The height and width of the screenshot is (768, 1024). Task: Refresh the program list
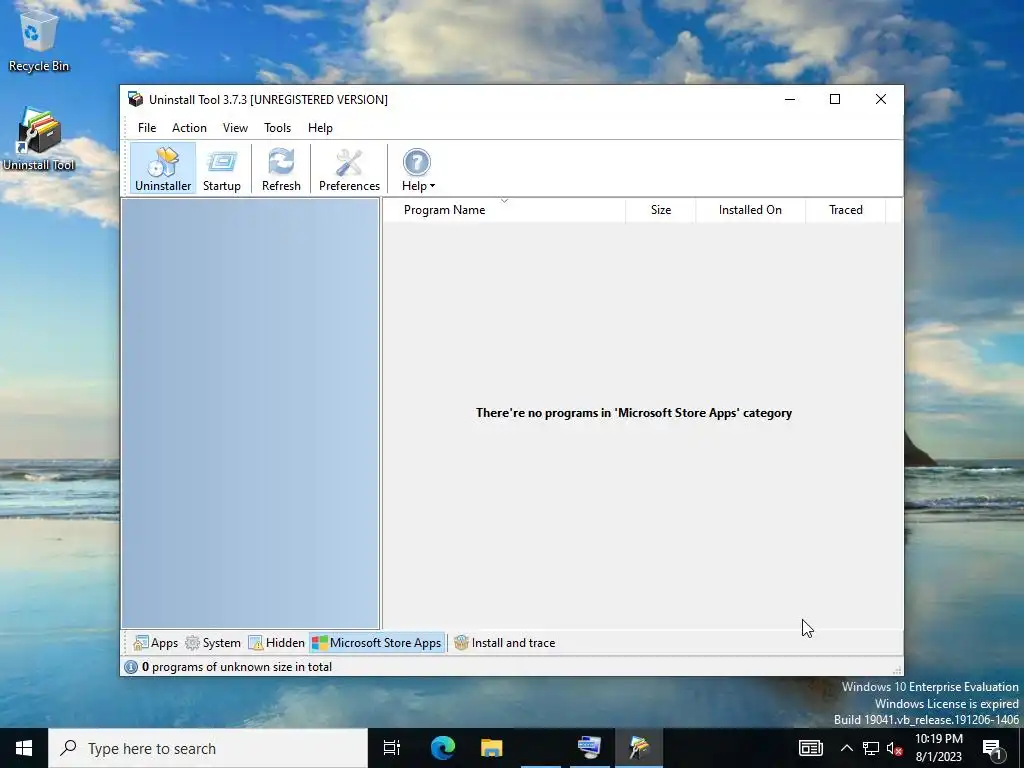click(x=281, y=169)
